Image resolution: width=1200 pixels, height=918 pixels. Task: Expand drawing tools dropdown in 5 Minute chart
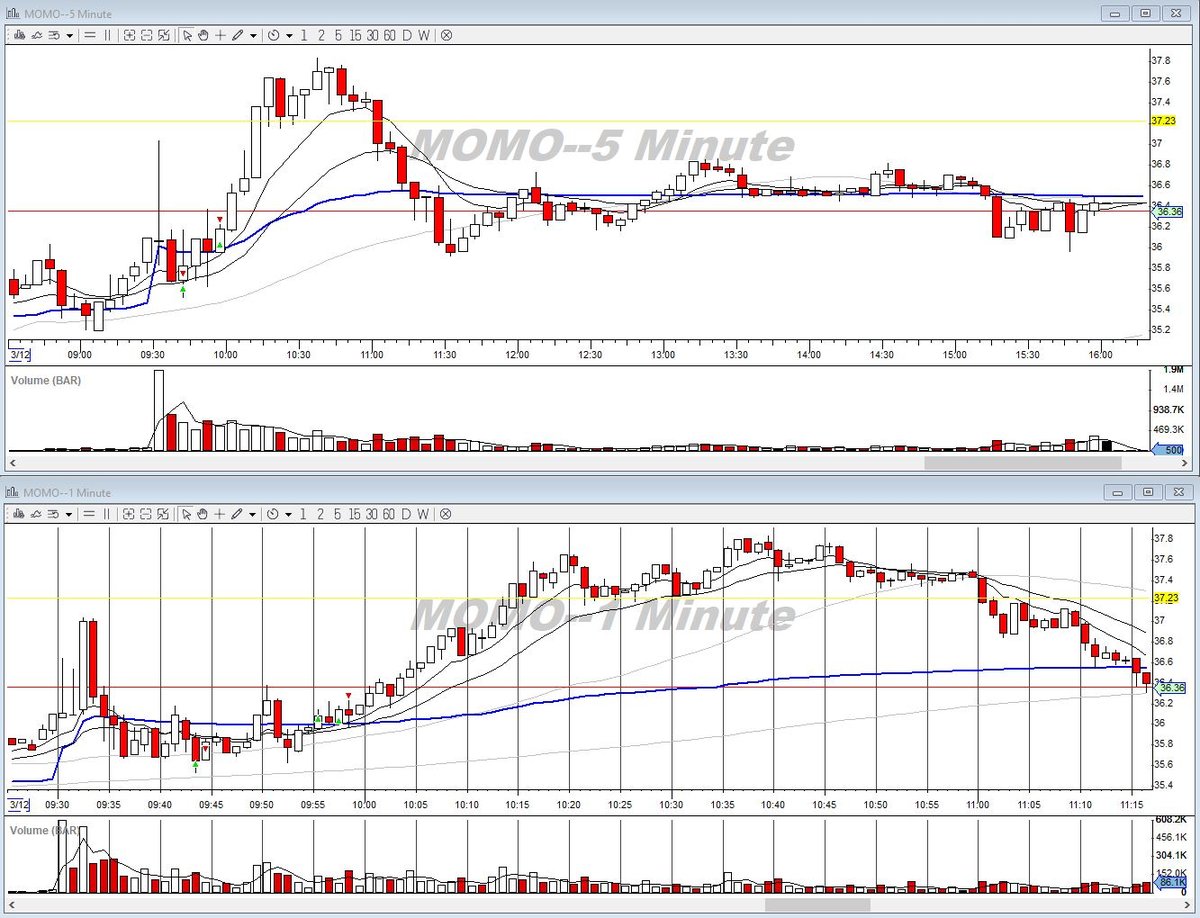pos(253,35)
